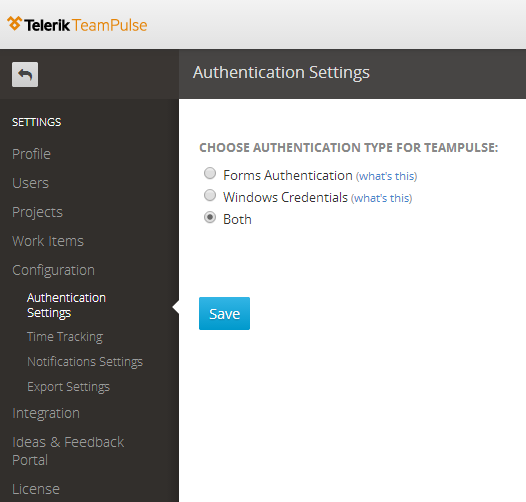Open Time Tracking settings

65,337
